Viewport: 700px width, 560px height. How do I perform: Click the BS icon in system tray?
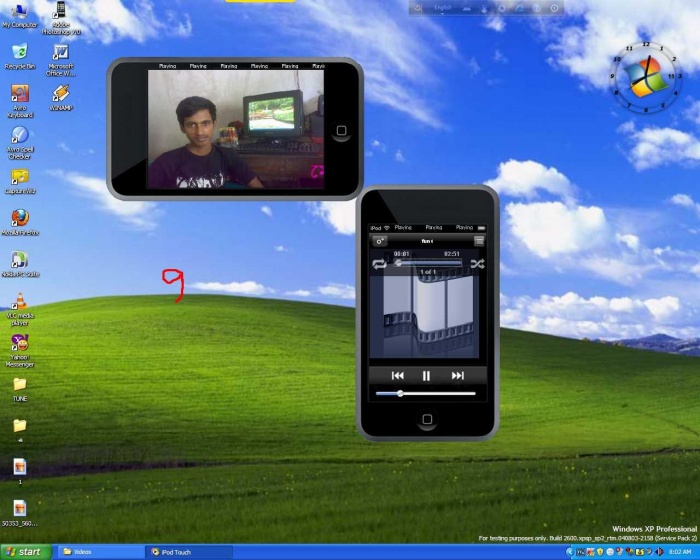(639, 552)
